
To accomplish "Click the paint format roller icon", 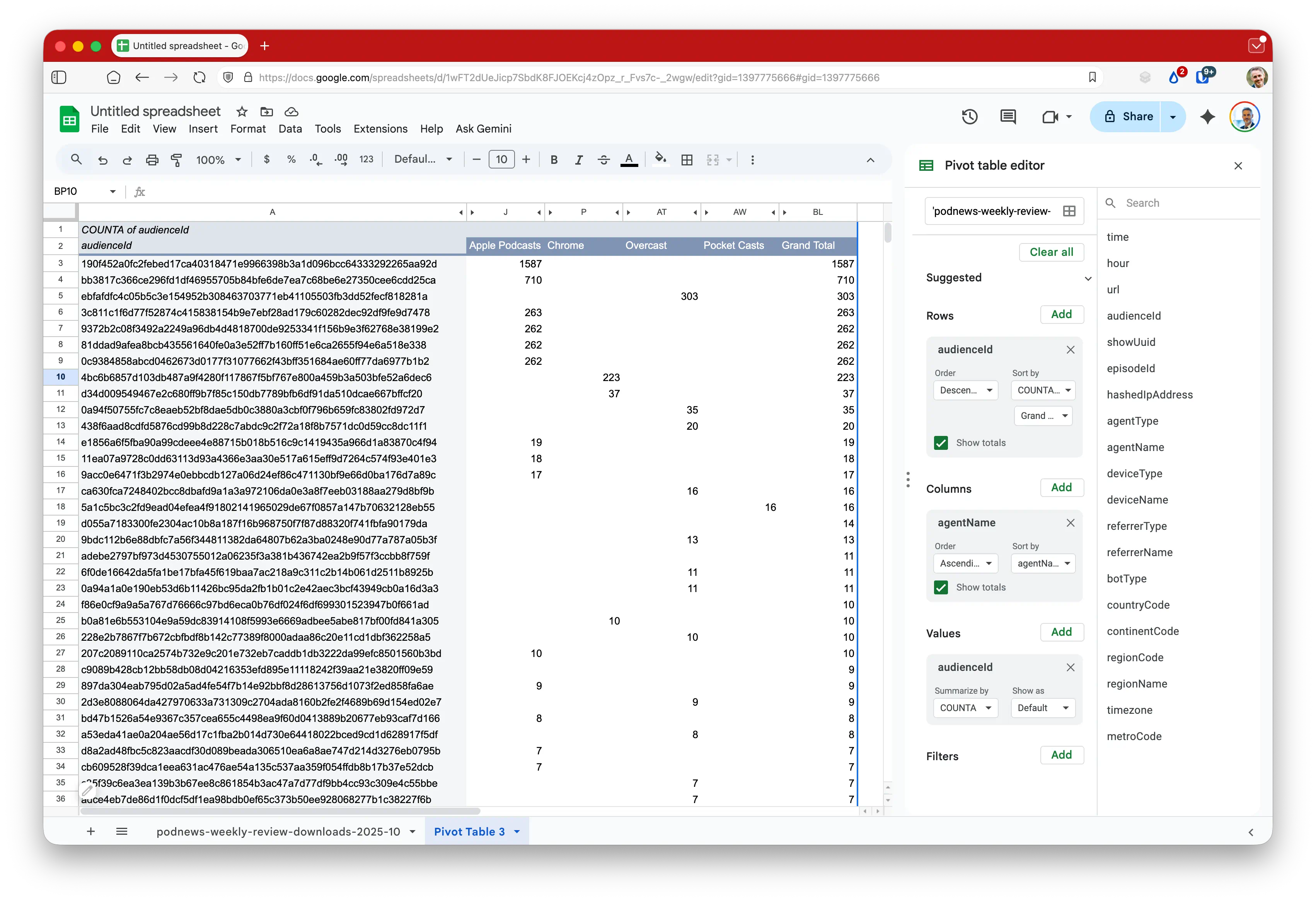I will 177,160.
